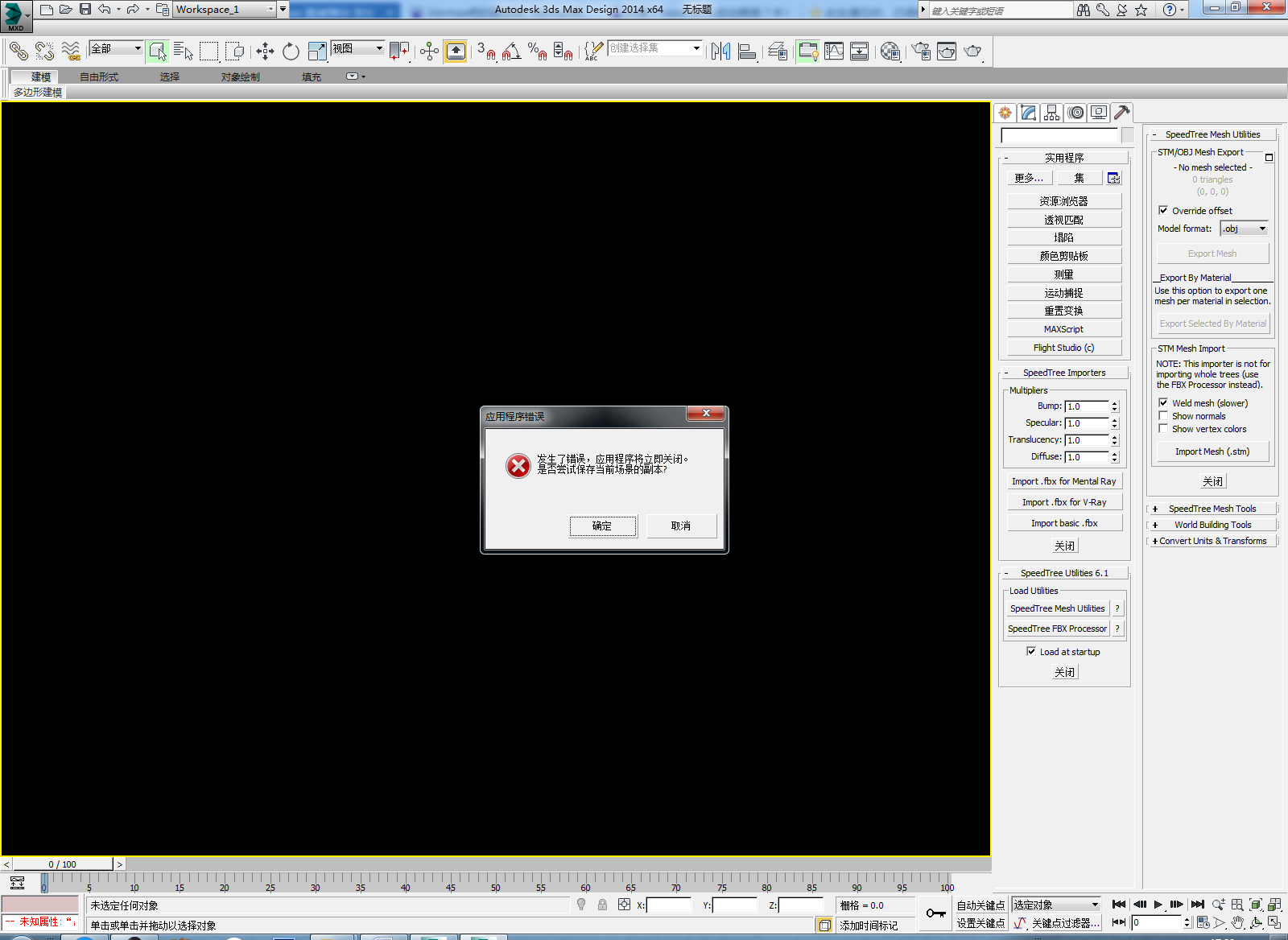Screen dimensions: 1288x940
Task: Open the Select by Name list icon
Action: coord(184,52)
